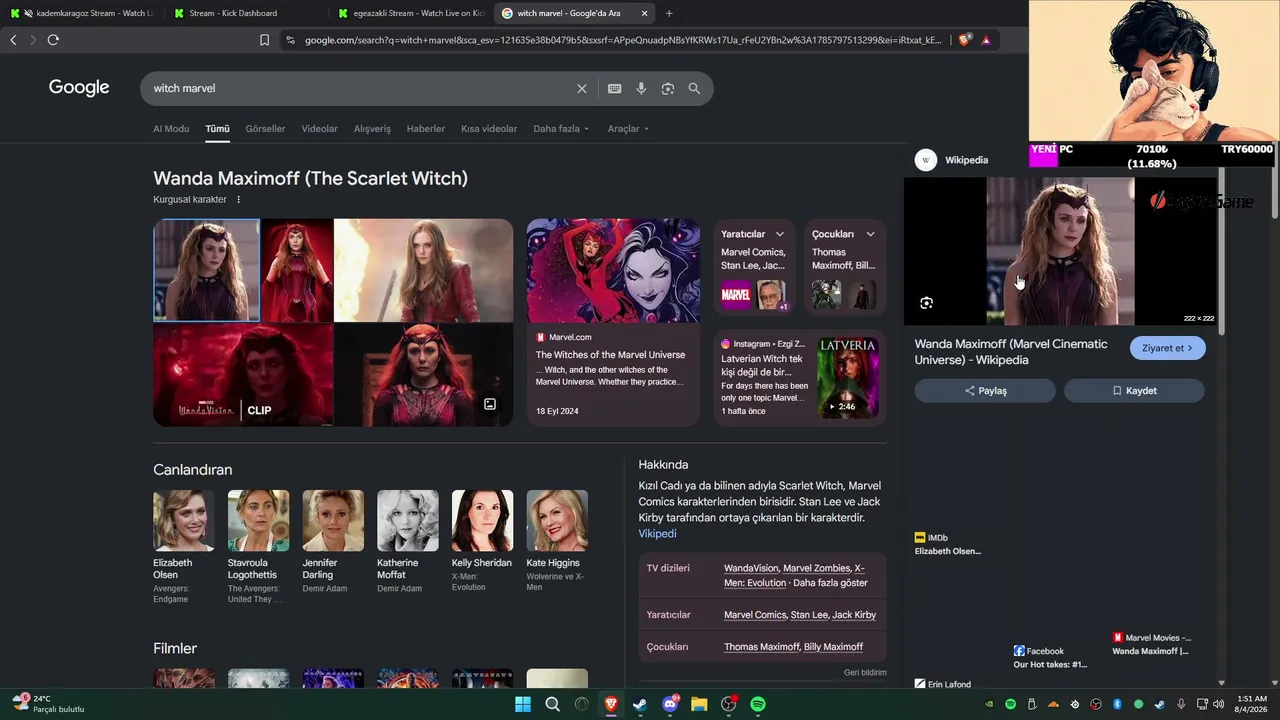Play the Latverian Witch Instagram video
1280x720 pixels.
point(849,377)
